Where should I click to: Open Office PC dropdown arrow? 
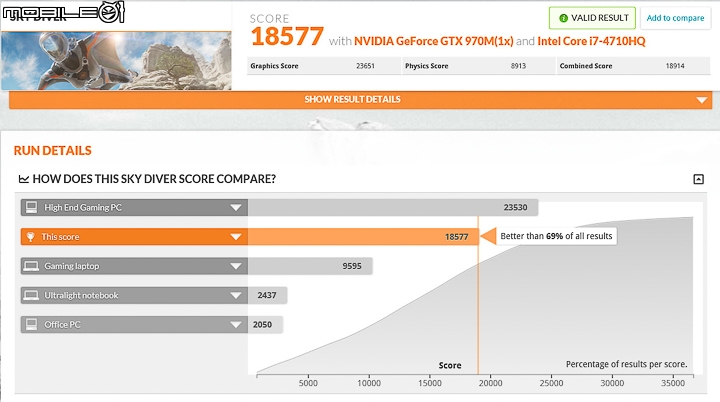236,325
